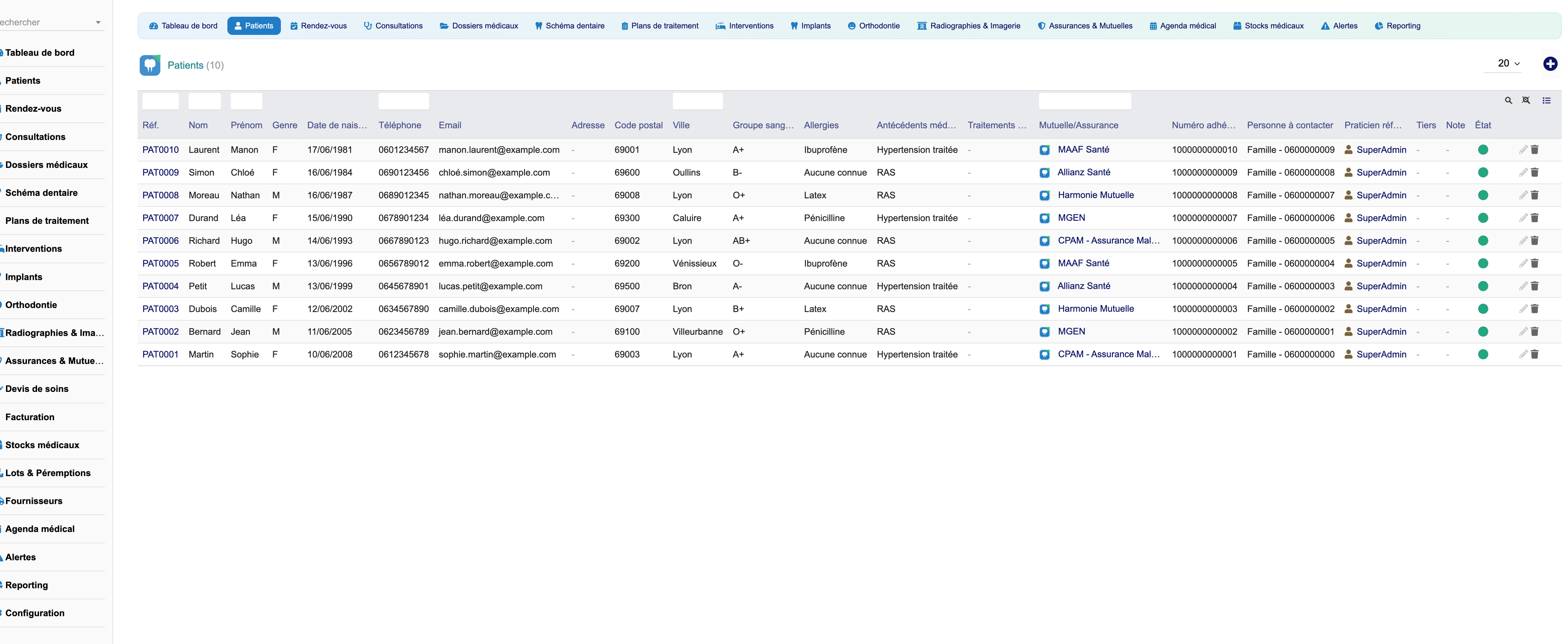Click the MGEN icon in PAT0007 row

click(x=1044, y=218)
